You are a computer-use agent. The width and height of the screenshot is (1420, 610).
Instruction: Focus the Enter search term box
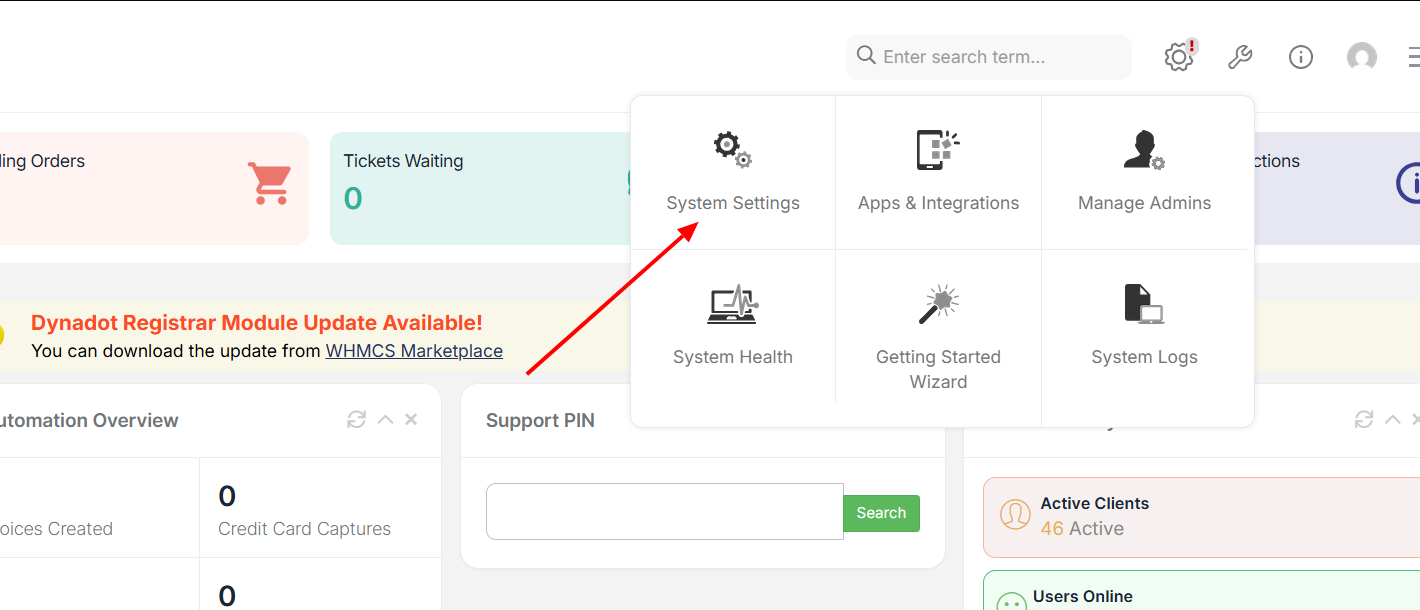tap(1000, 57)
